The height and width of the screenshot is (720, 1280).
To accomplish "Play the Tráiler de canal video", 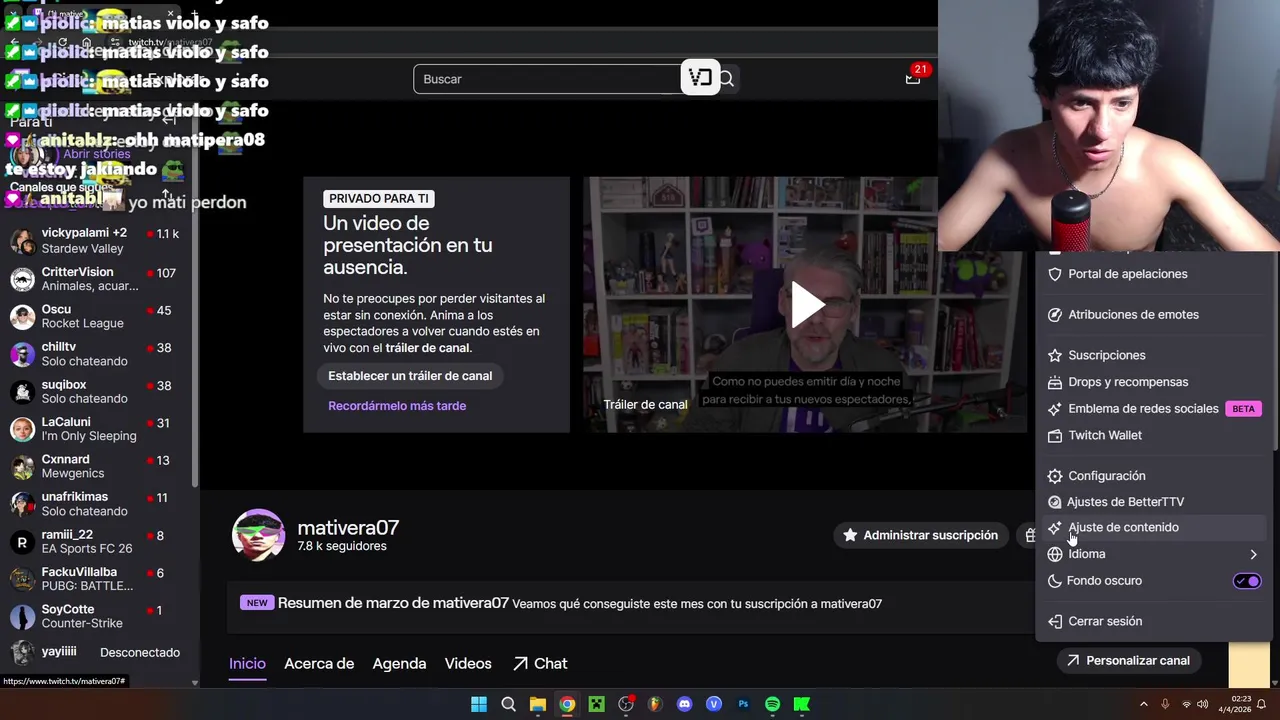I will [806, 305].
